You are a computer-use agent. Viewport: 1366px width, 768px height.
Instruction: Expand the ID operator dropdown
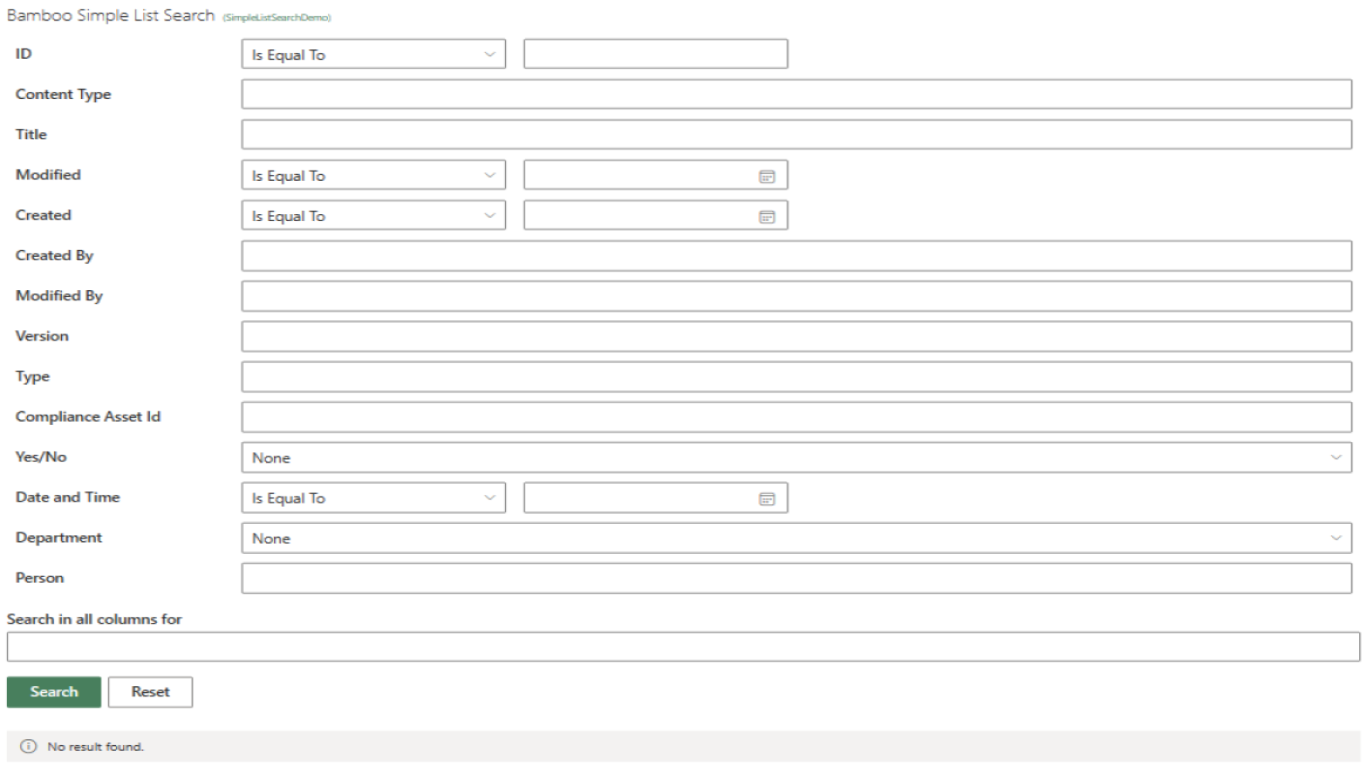373,54
